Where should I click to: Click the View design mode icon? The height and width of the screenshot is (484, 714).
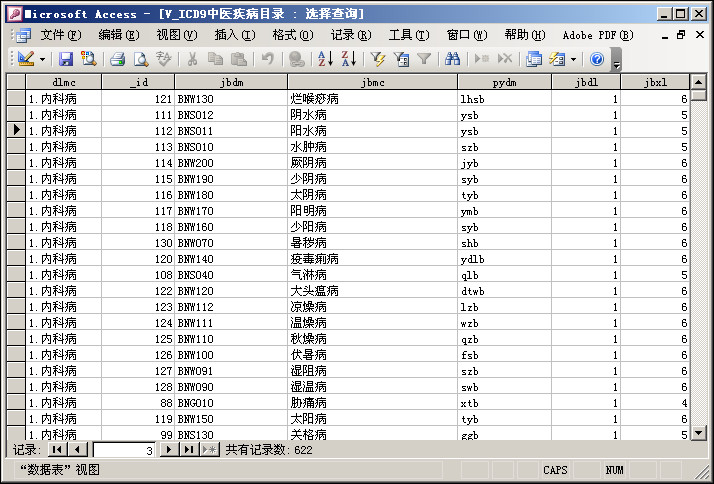tap(26, 59)
